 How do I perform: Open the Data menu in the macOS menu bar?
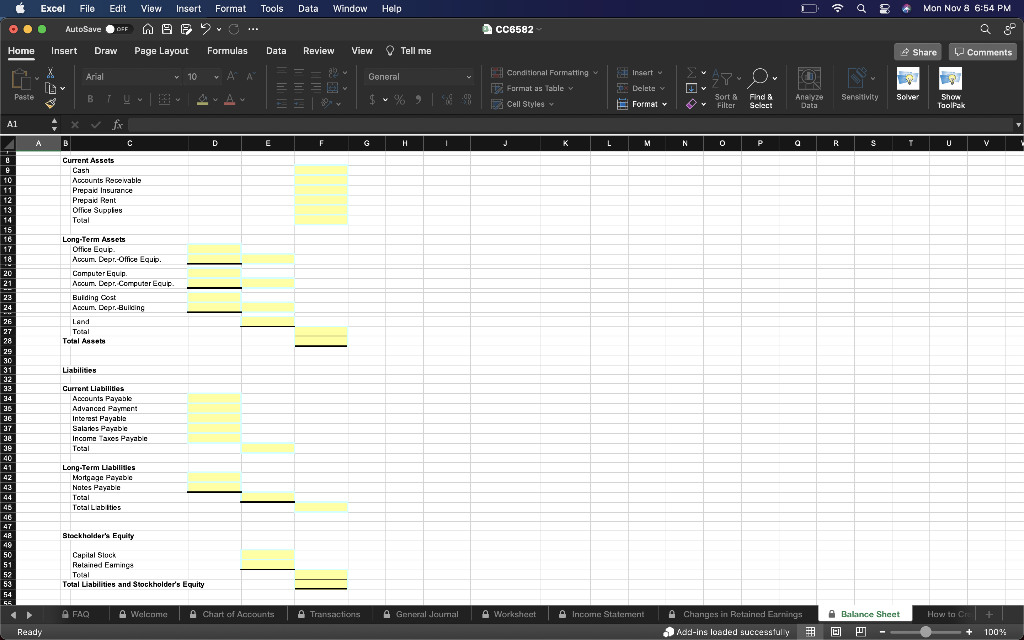(308, 8)
